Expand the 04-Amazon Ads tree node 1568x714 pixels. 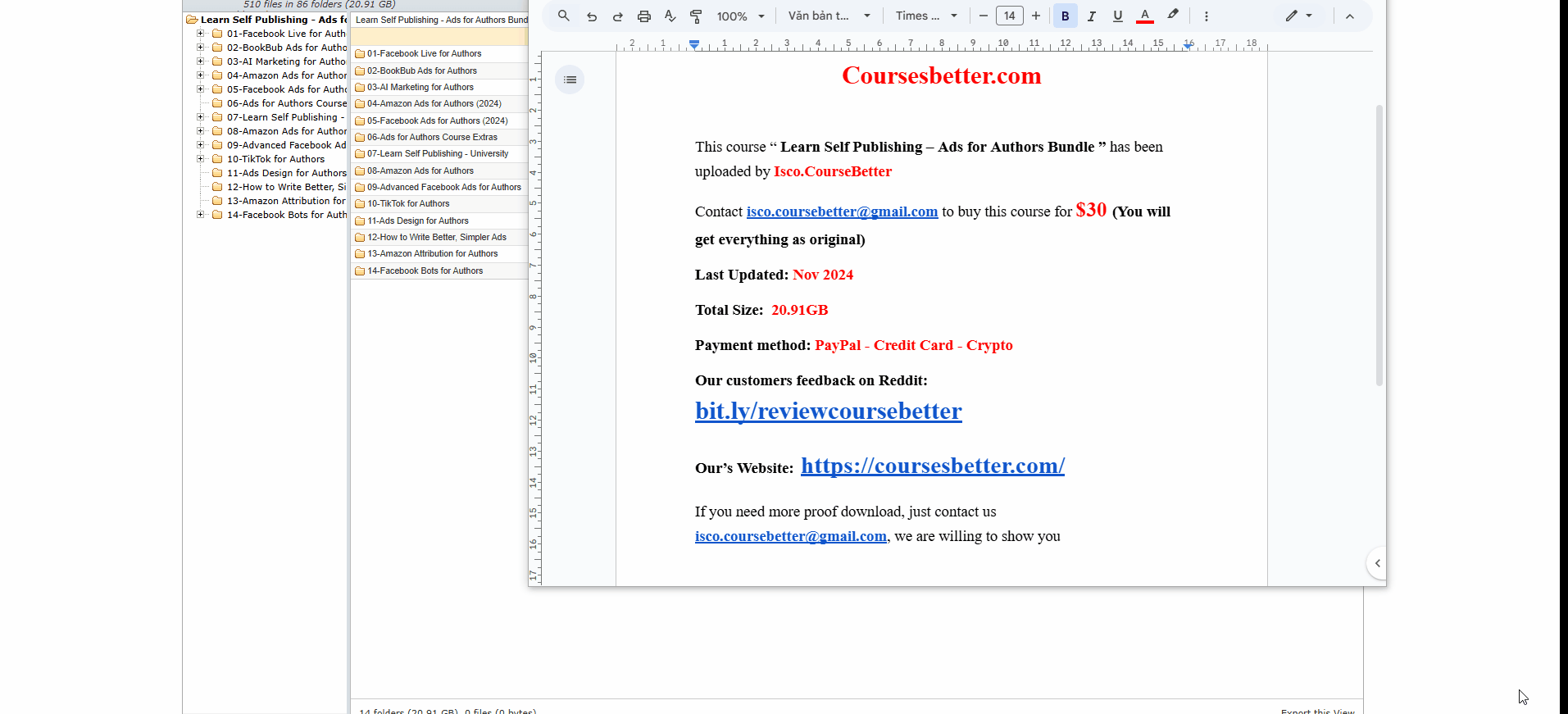[200, 75]
